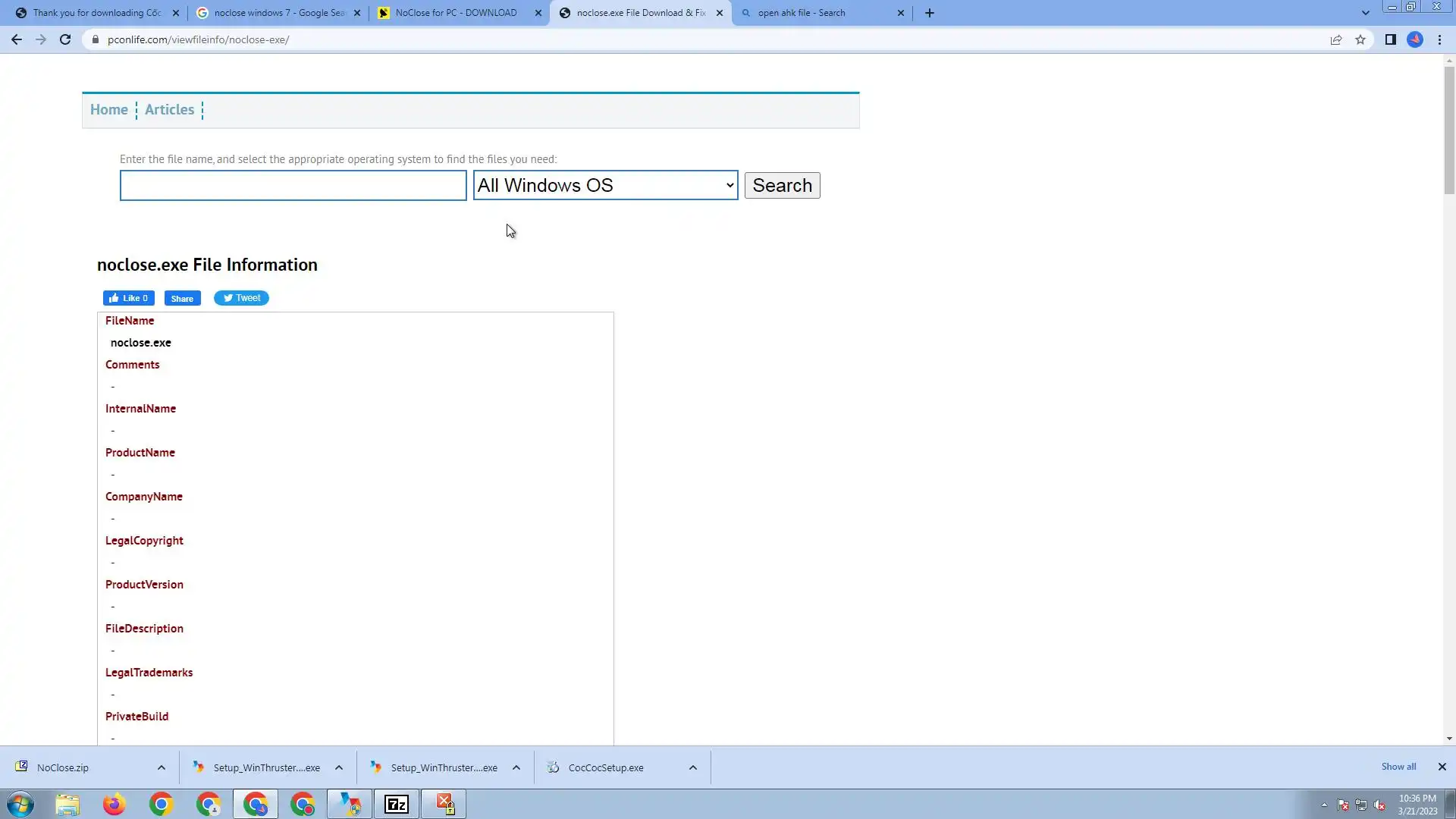The width and height of the screenshot is (1456, 819).
Task: Click the share page icon in address bar
Action: click(1336, 39)
